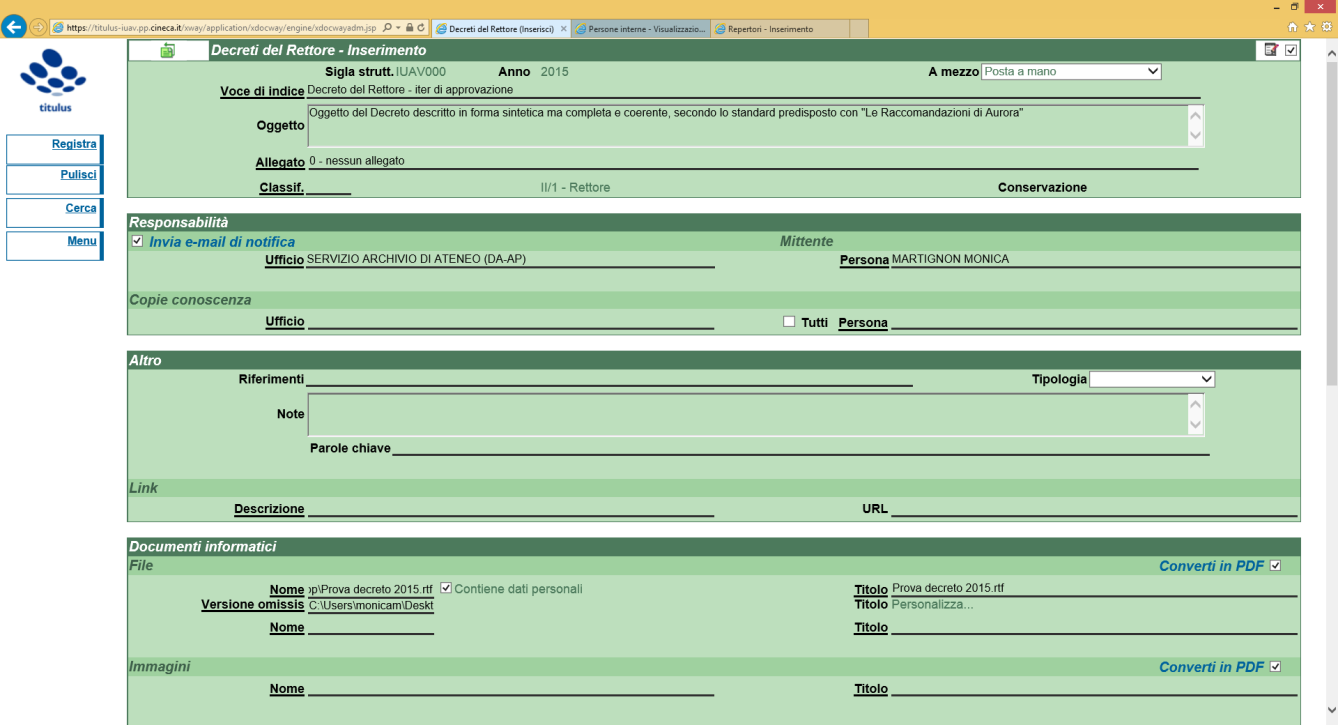
Task: Toggle the checkbox in the form header bar
Action: point(1291,50)
